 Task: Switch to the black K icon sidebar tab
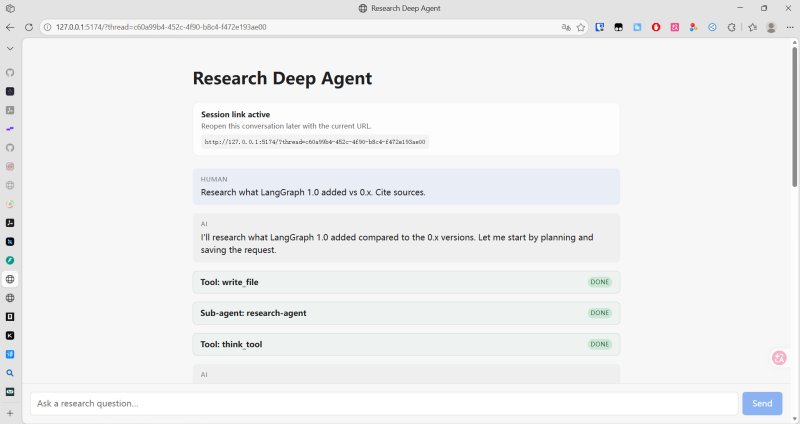tap(10, 335)
